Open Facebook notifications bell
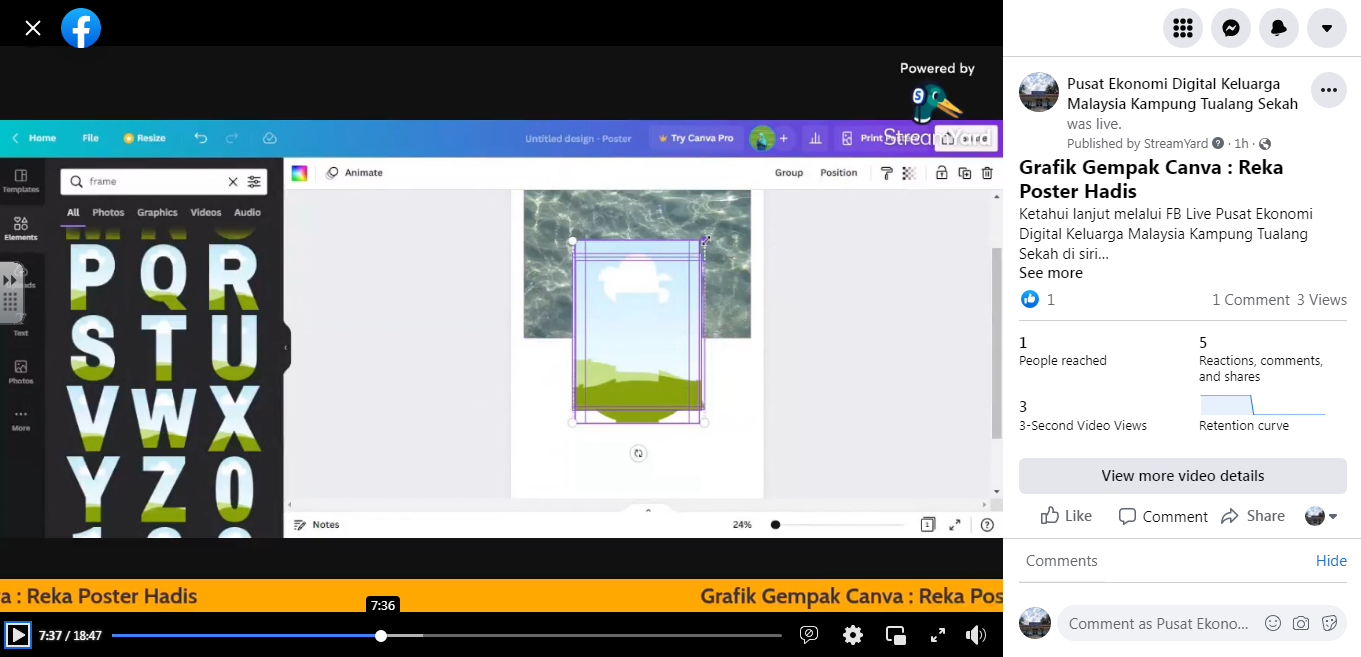This screenshot has width=1361, height=657. [1279, 28]
